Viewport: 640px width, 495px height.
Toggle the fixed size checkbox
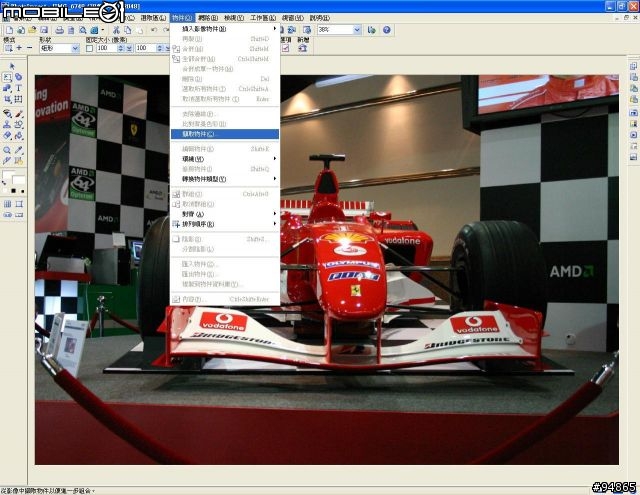89,48
